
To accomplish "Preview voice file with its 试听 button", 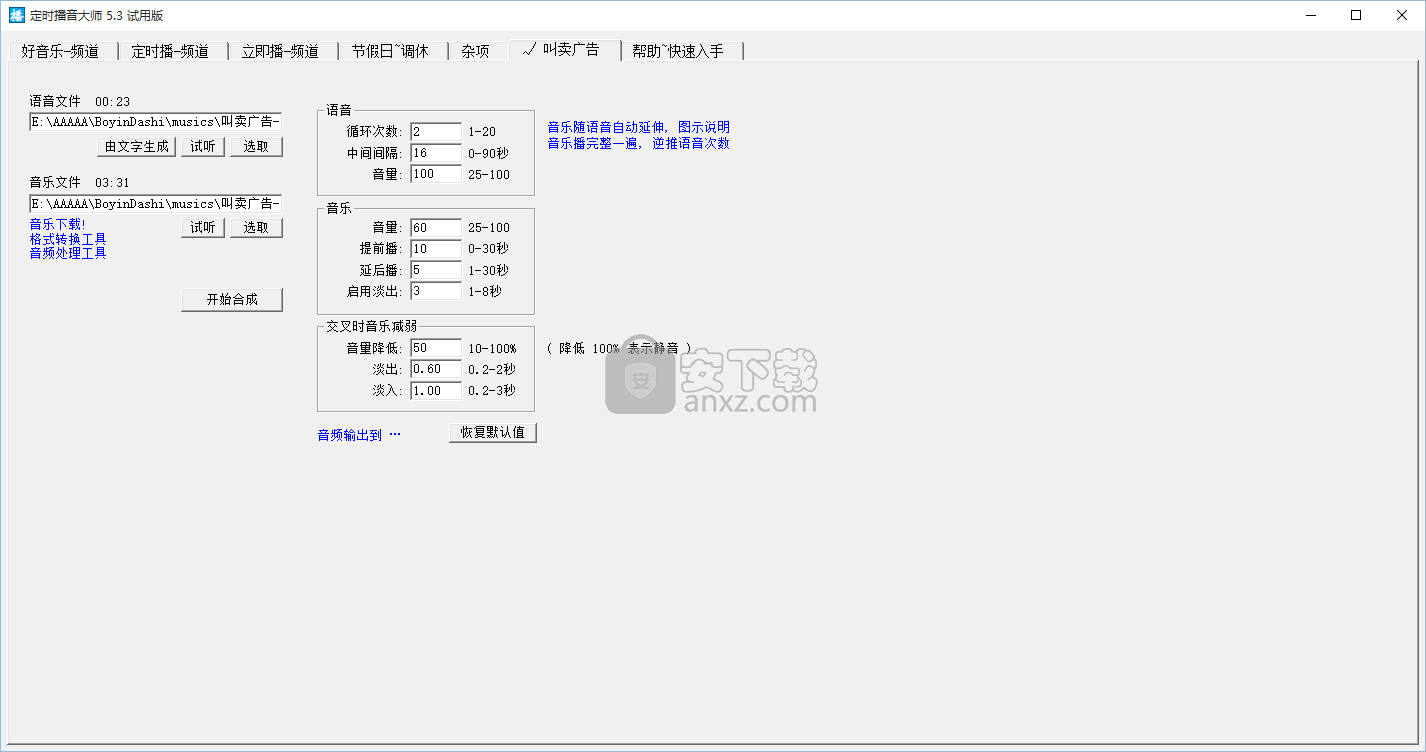I will tap(203, 146).
